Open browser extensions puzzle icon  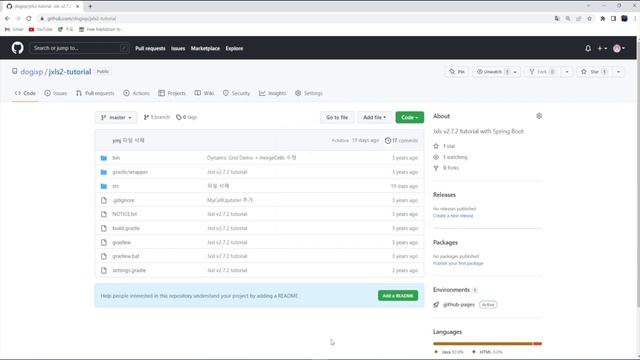pyautogui.click(x=602, y=18)
